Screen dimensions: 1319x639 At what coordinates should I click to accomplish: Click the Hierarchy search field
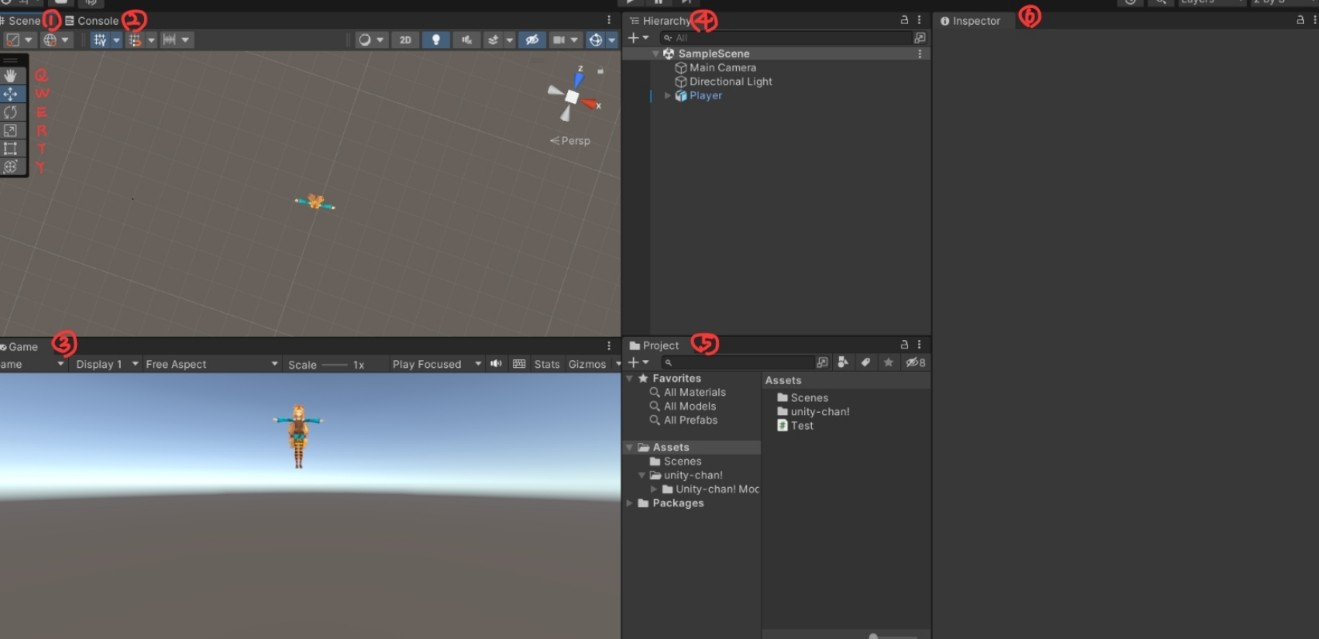coord(785,38)
